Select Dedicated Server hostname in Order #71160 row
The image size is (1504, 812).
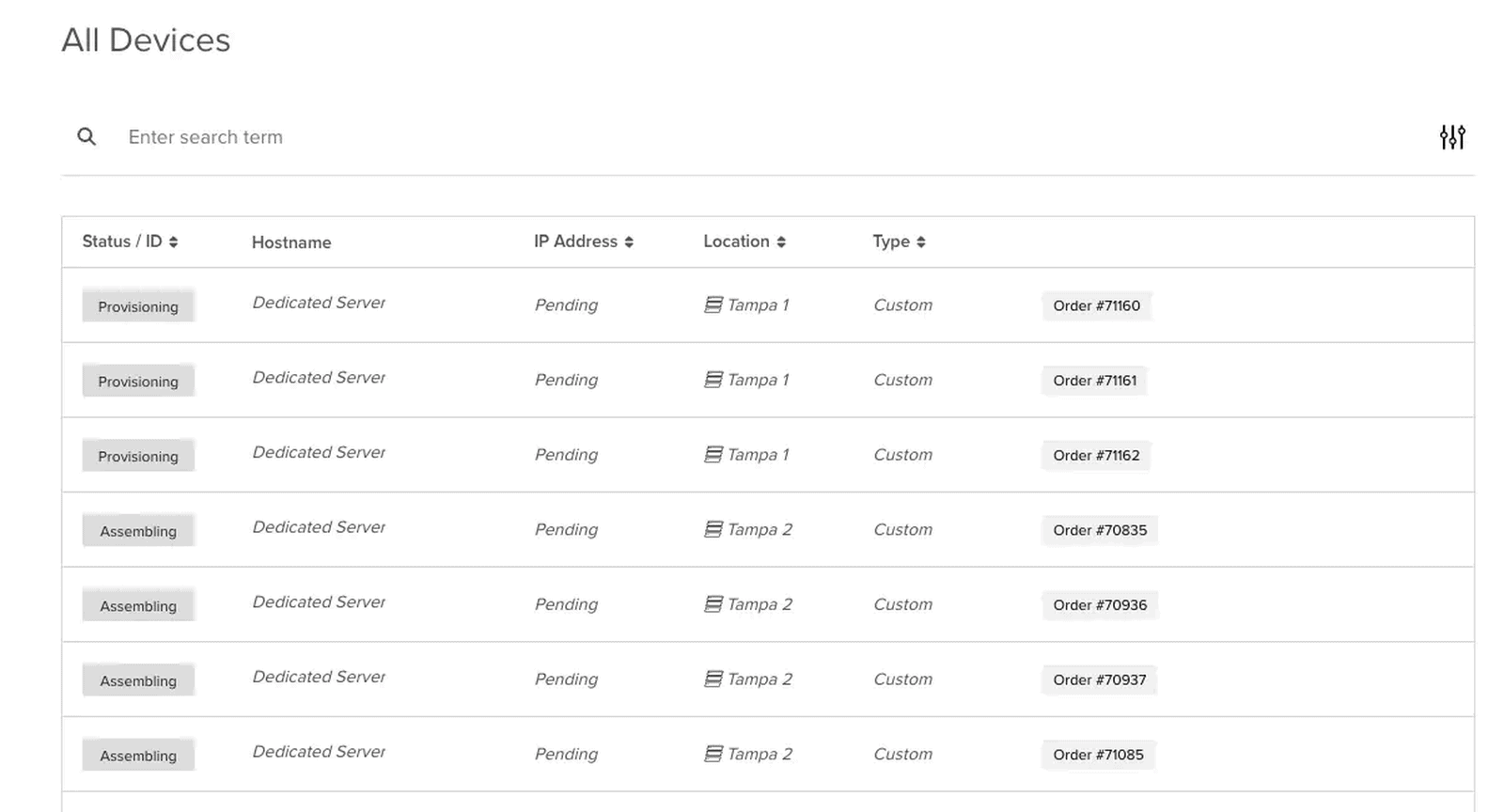(x=319, y=303)
